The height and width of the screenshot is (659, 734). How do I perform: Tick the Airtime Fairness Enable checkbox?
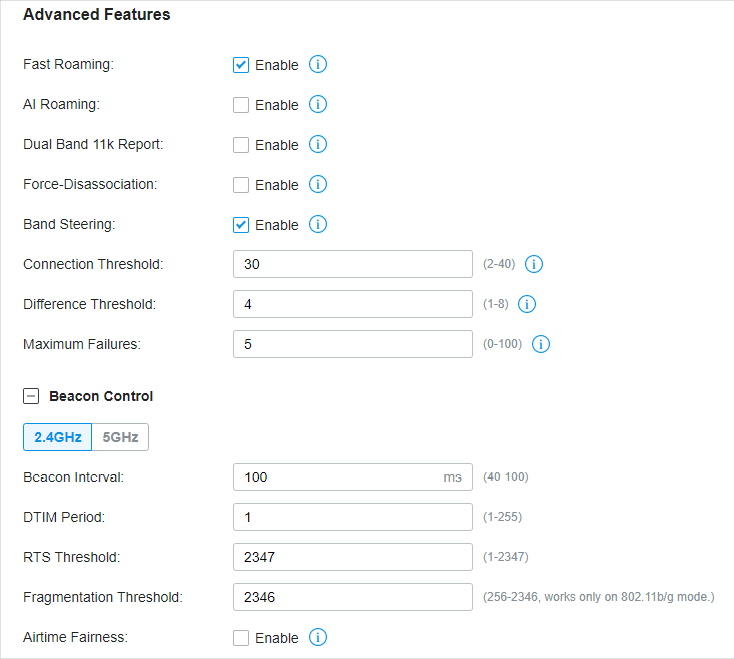[x=241, y=638]
